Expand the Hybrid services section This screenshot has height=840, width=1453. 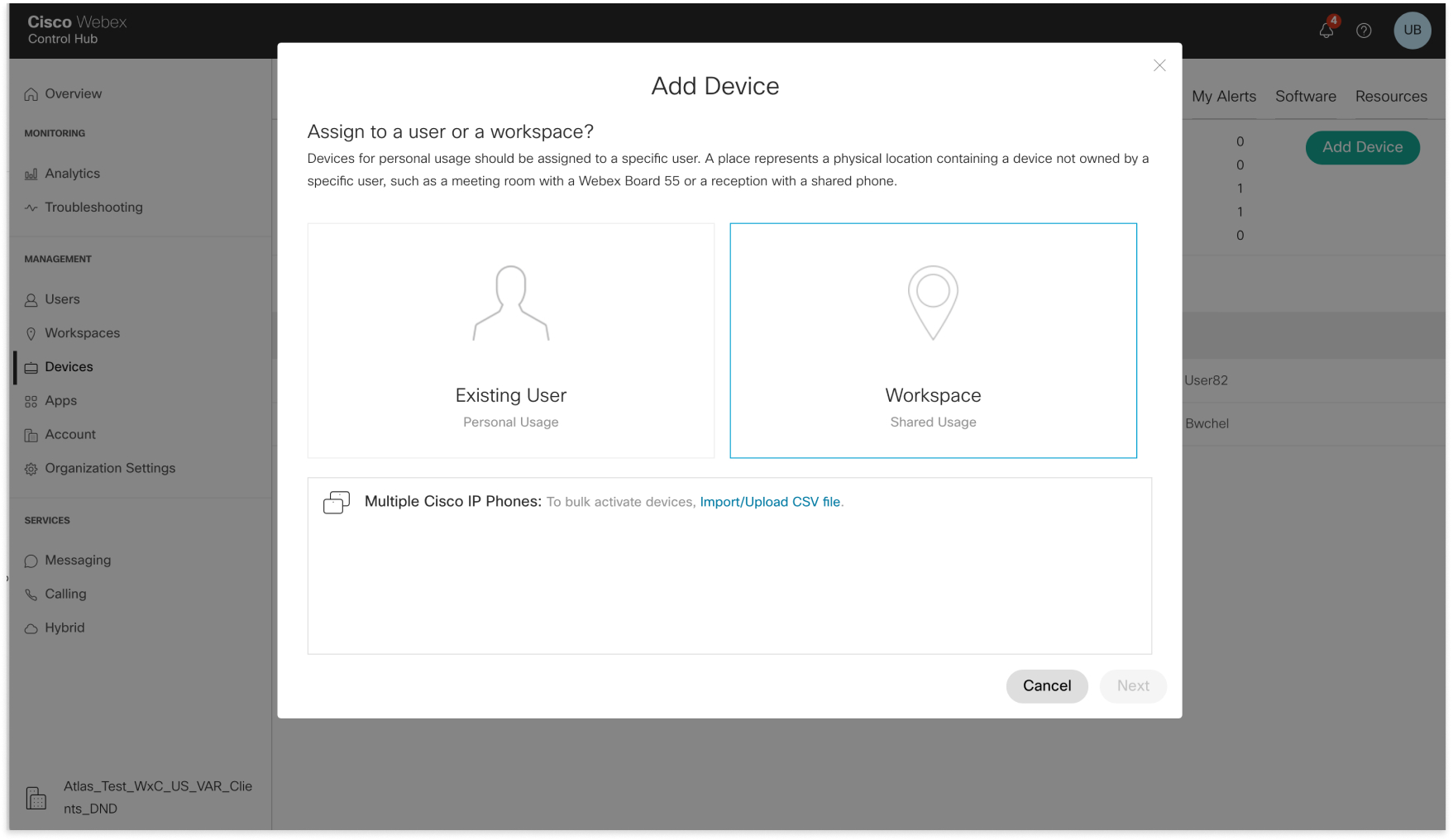coord(65,628)
